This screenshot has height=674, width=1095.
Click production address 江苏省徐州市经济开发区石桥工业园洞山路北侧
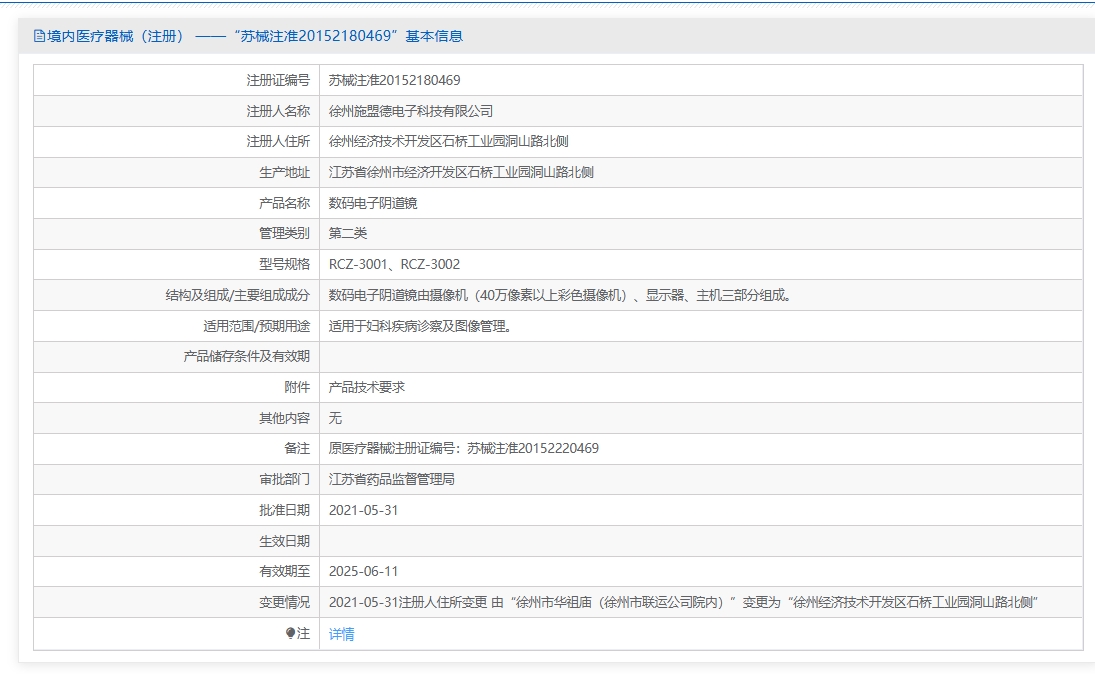click(461, 173)
